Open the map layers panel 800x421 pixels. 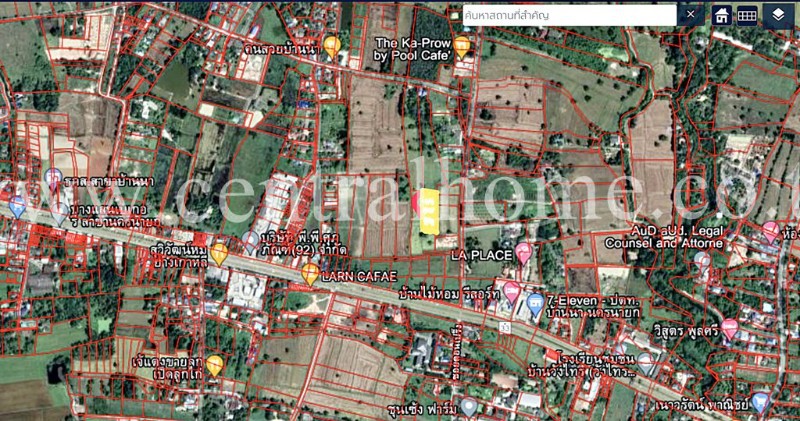[x=777, y=15]
